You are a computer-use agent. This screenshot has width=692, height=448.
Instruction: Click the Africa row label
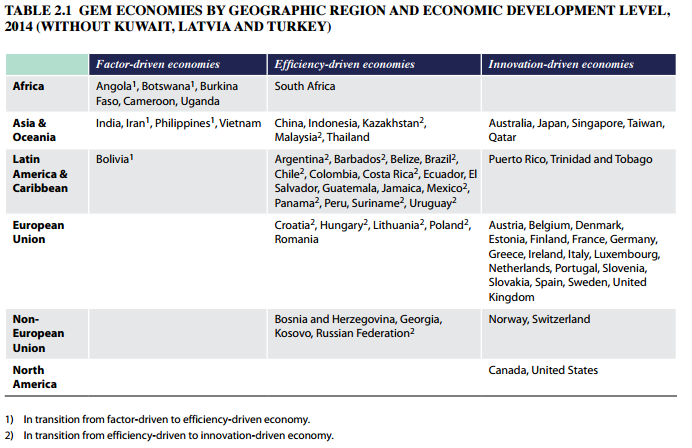pos(28,87)
